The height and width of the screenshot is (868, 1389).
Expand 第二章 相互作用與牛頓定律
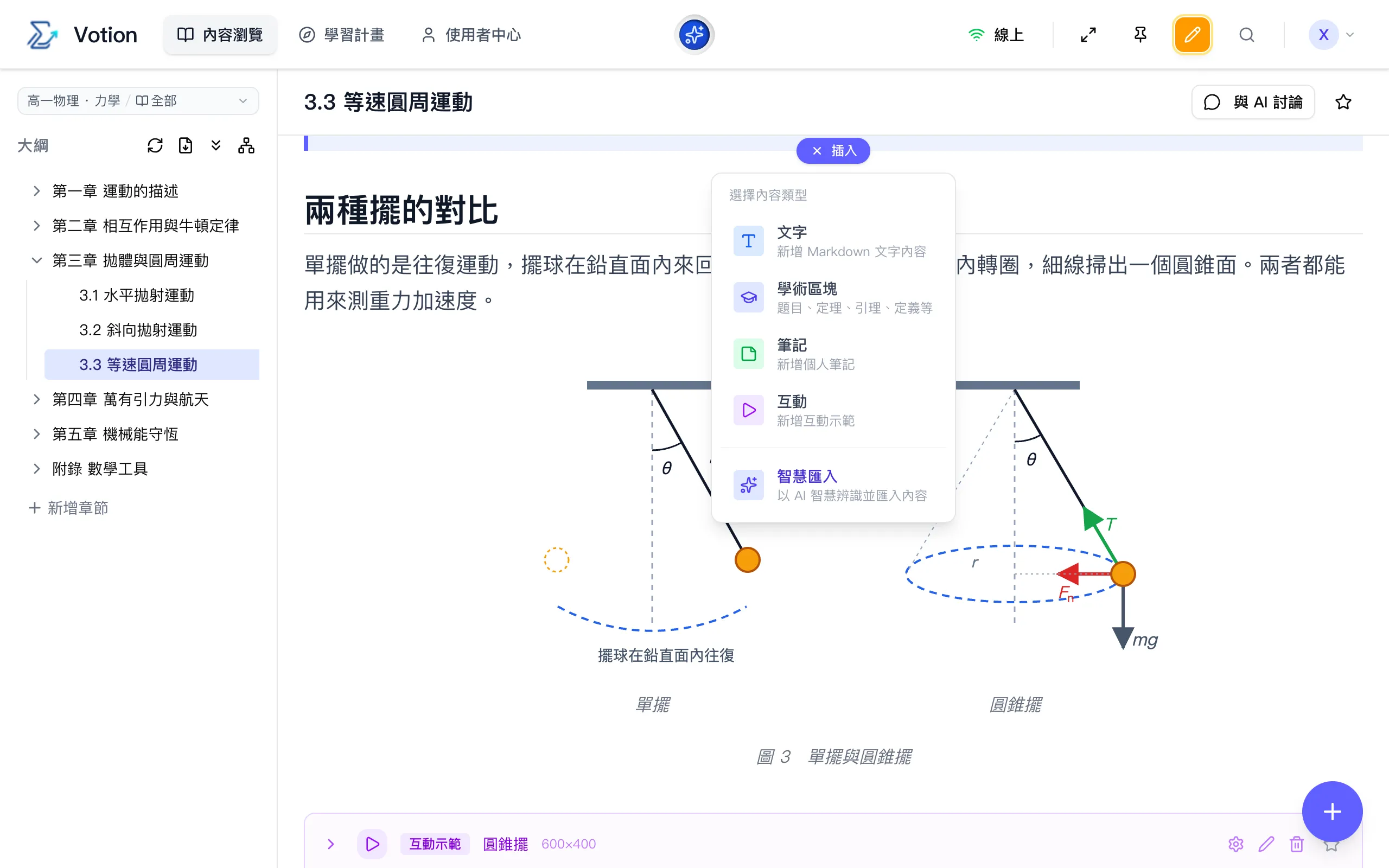point(37,226)
